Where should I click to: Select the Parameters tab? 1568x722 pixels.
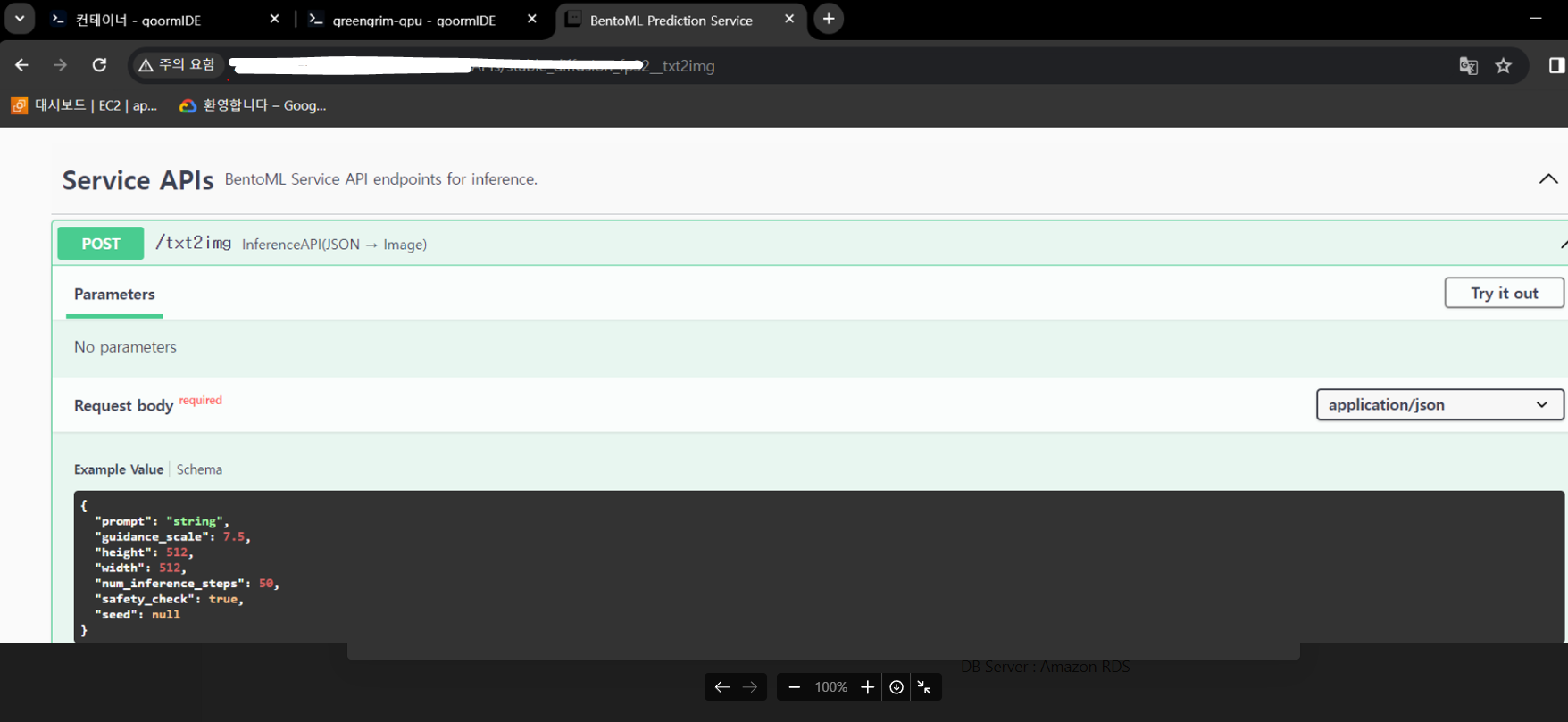[x=114, y=295]
